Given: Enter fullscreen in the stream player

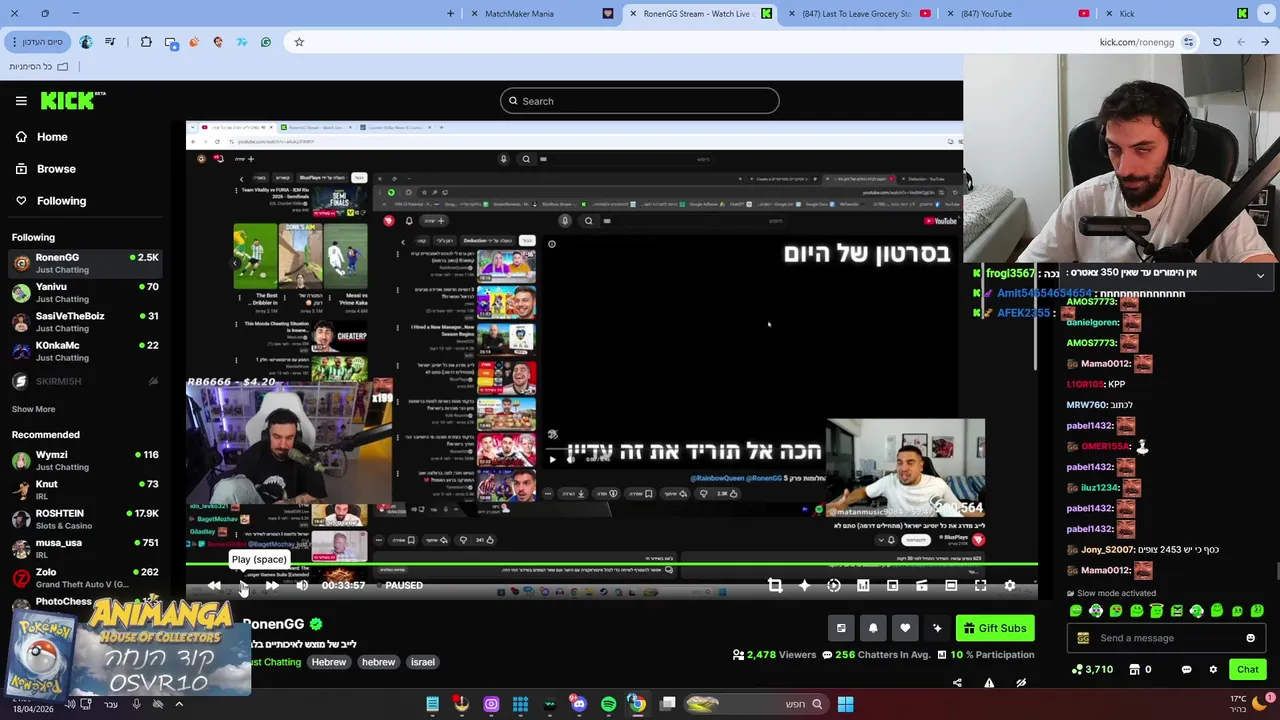Looking at the screenshot, I should pyautogui.click(x=980, y=585).
